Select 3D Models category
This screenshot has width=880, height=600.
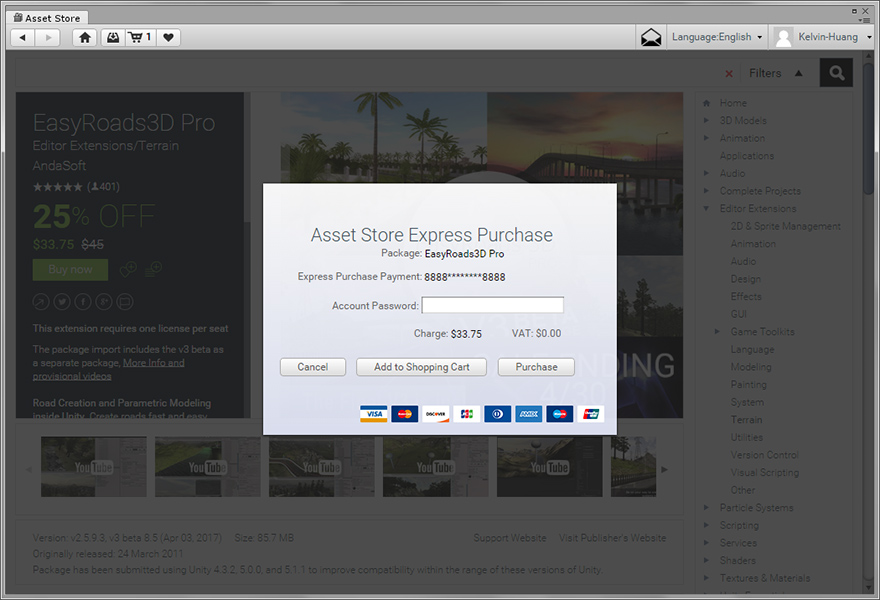743,121
